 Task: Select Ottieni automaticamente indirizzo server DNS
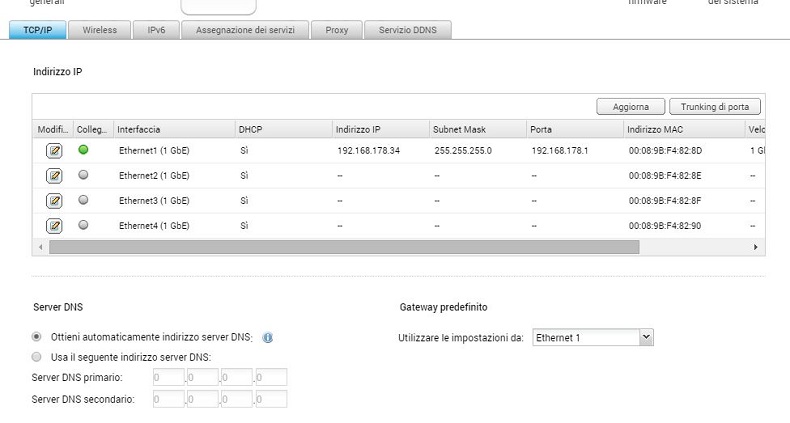37,338
